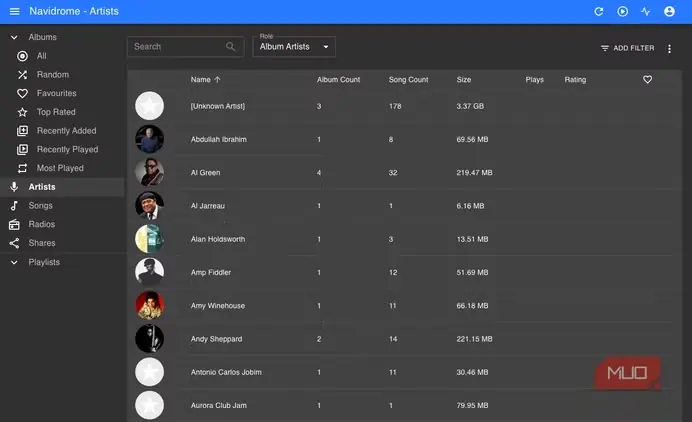Open the player icon in the top bar
Viewport: 692px width, 422px height.
tap(622, 11)
